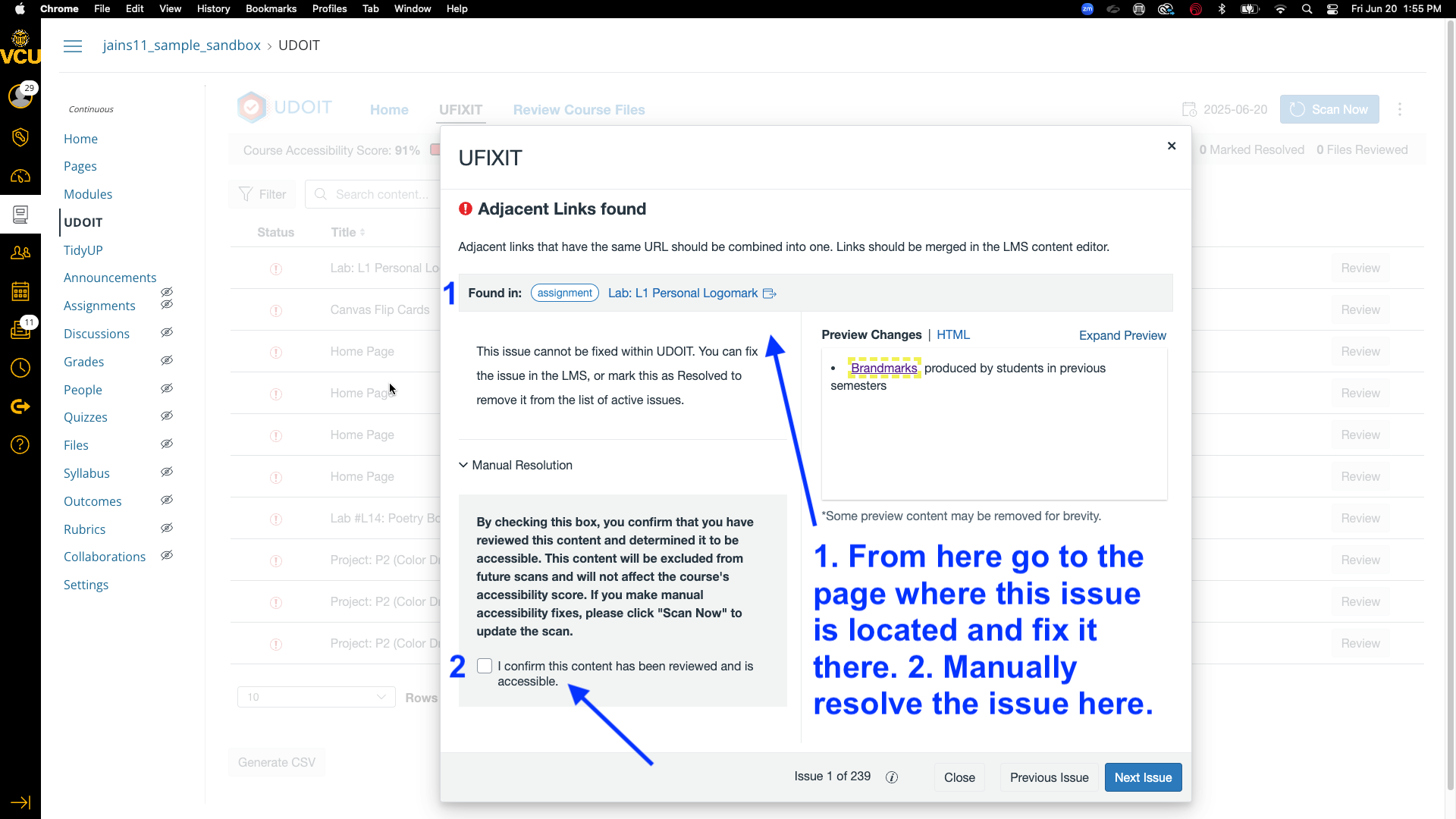Open jains11_sample_sandbox breadcrumb link
Viewport: 1456px width, 819px height.
point(182,45)
